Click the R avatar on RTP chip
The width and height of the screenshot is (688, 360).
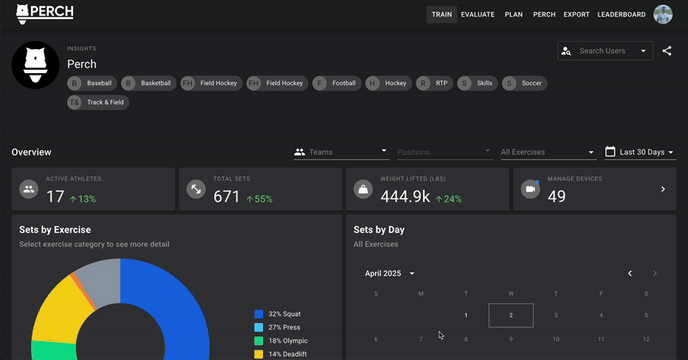(423, 83)
